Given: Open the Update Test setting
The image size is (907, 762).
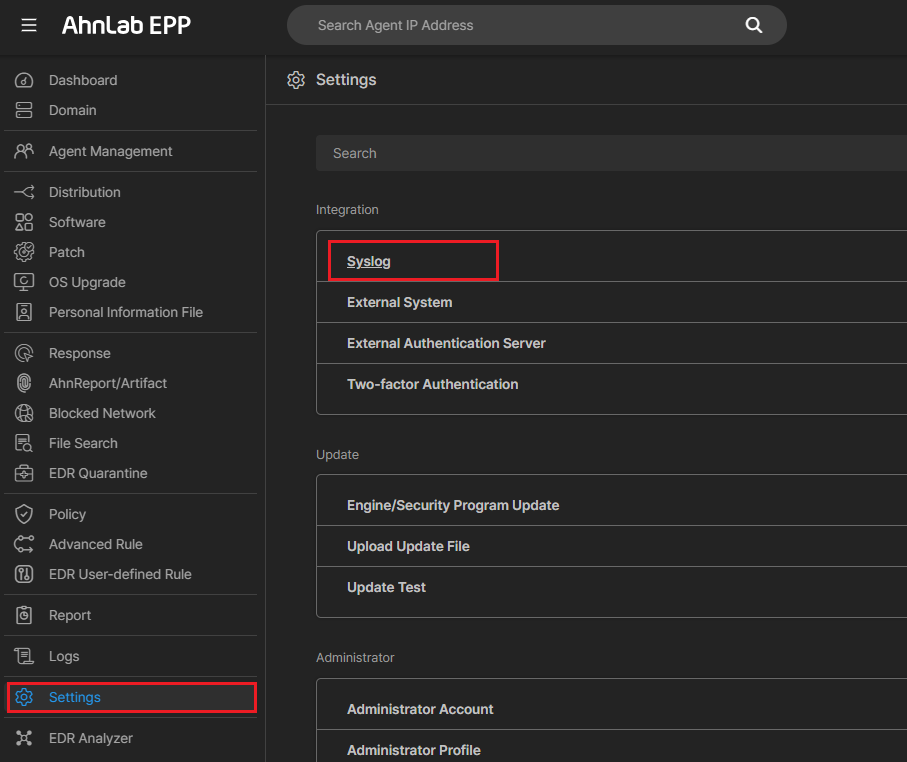Looking at the screenshot, I should coord(386,587).
